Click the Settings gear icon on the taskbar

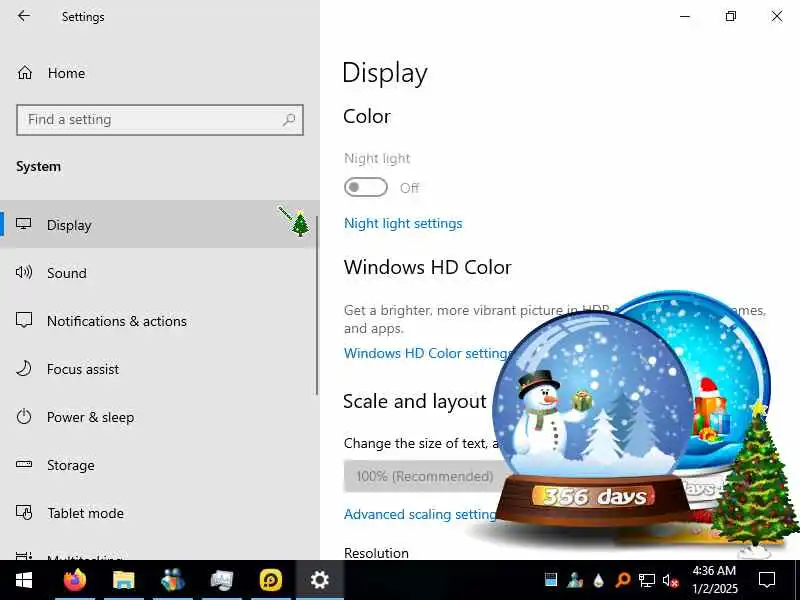[x=319, y=580]
